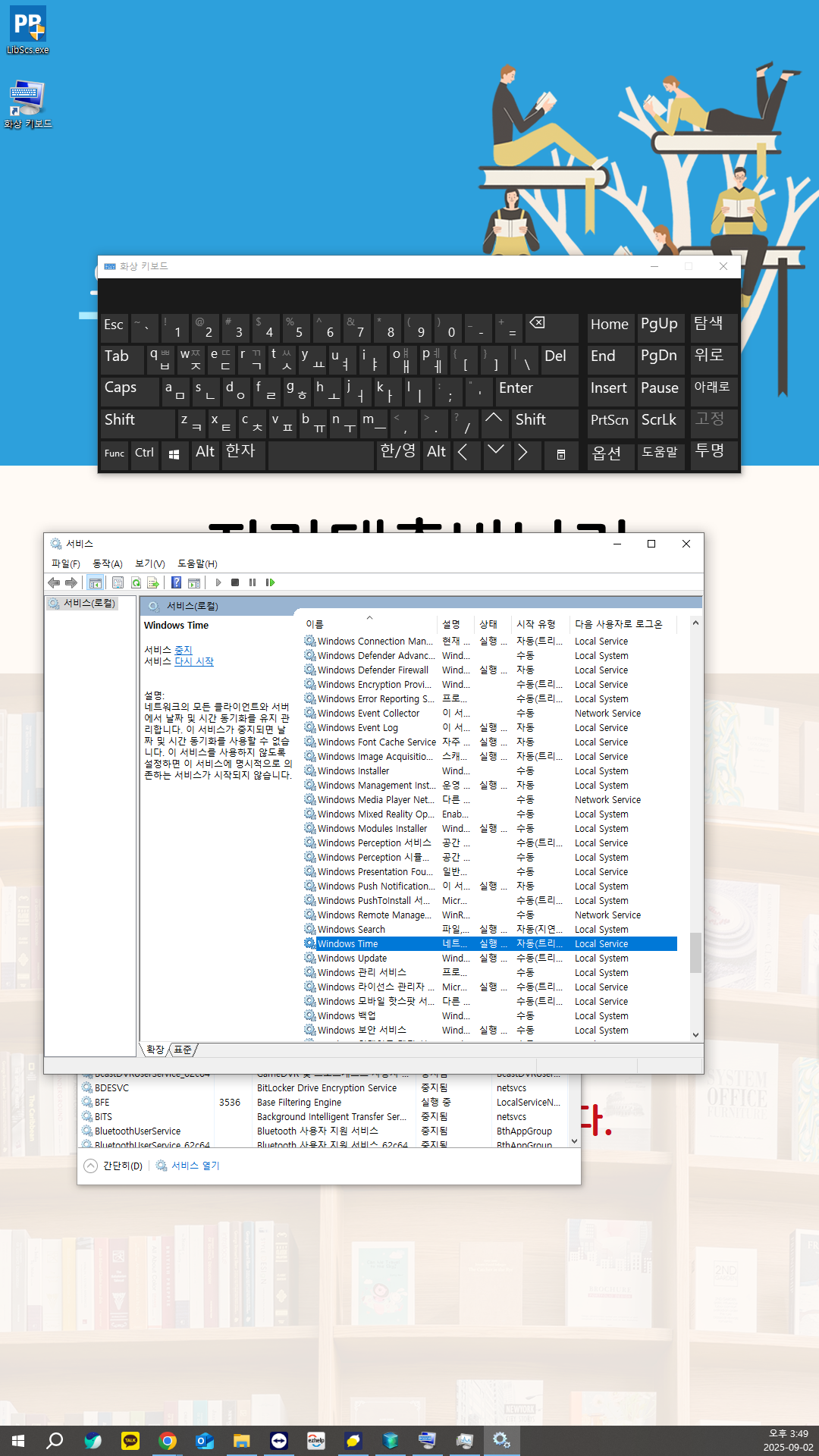This screenshot has height=1456, width=819.
Task: Click the 옵션 key on on-screen keyboard
Action: click(x=610, y=454)
